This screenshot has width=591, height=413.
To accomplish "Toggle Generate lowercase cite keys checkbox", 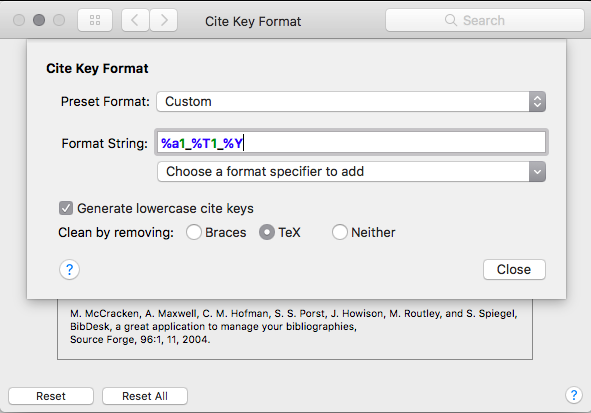I will click(66, 208).
